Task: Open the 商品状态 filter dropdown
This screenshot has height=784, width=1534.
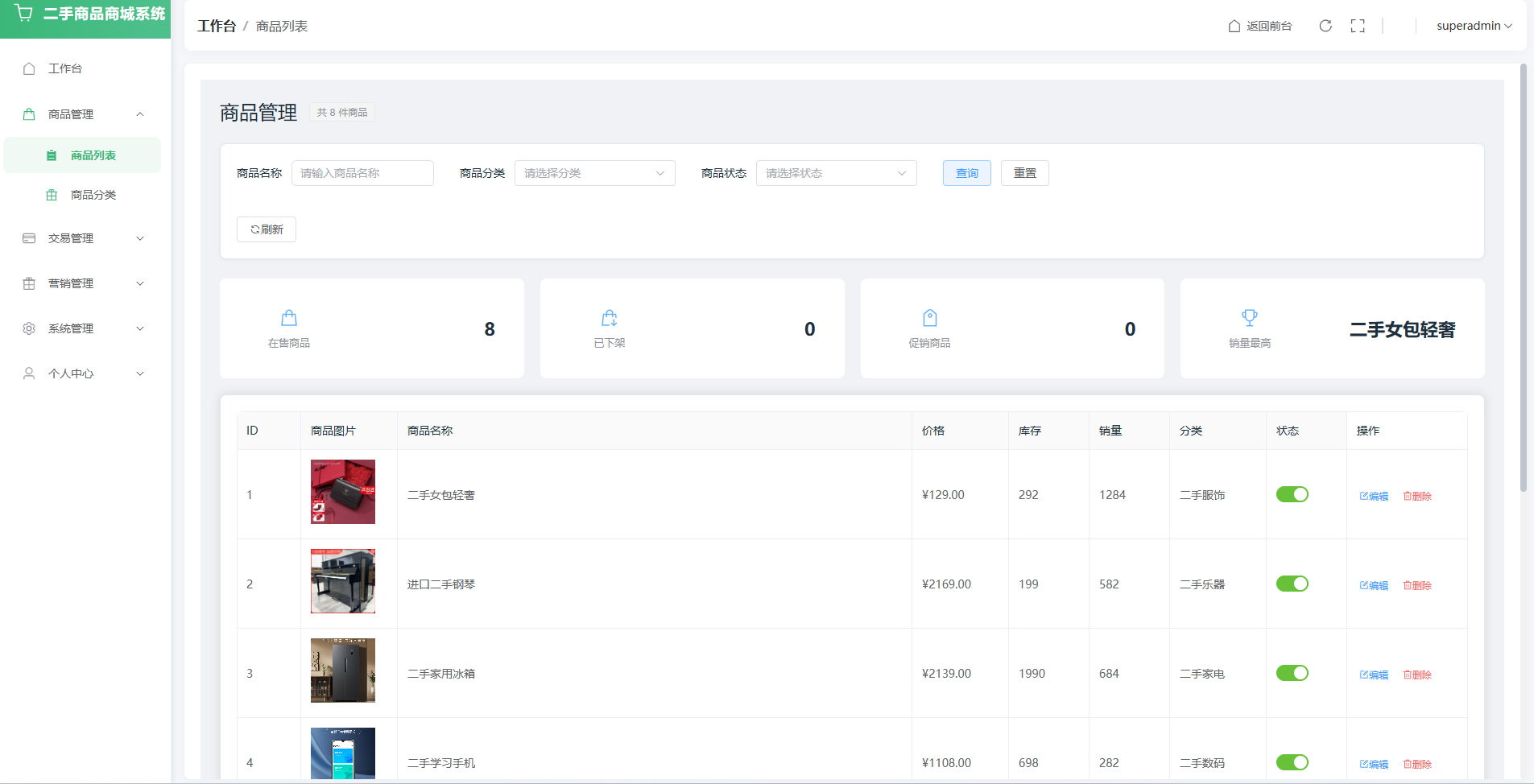Action: [836, 173]
